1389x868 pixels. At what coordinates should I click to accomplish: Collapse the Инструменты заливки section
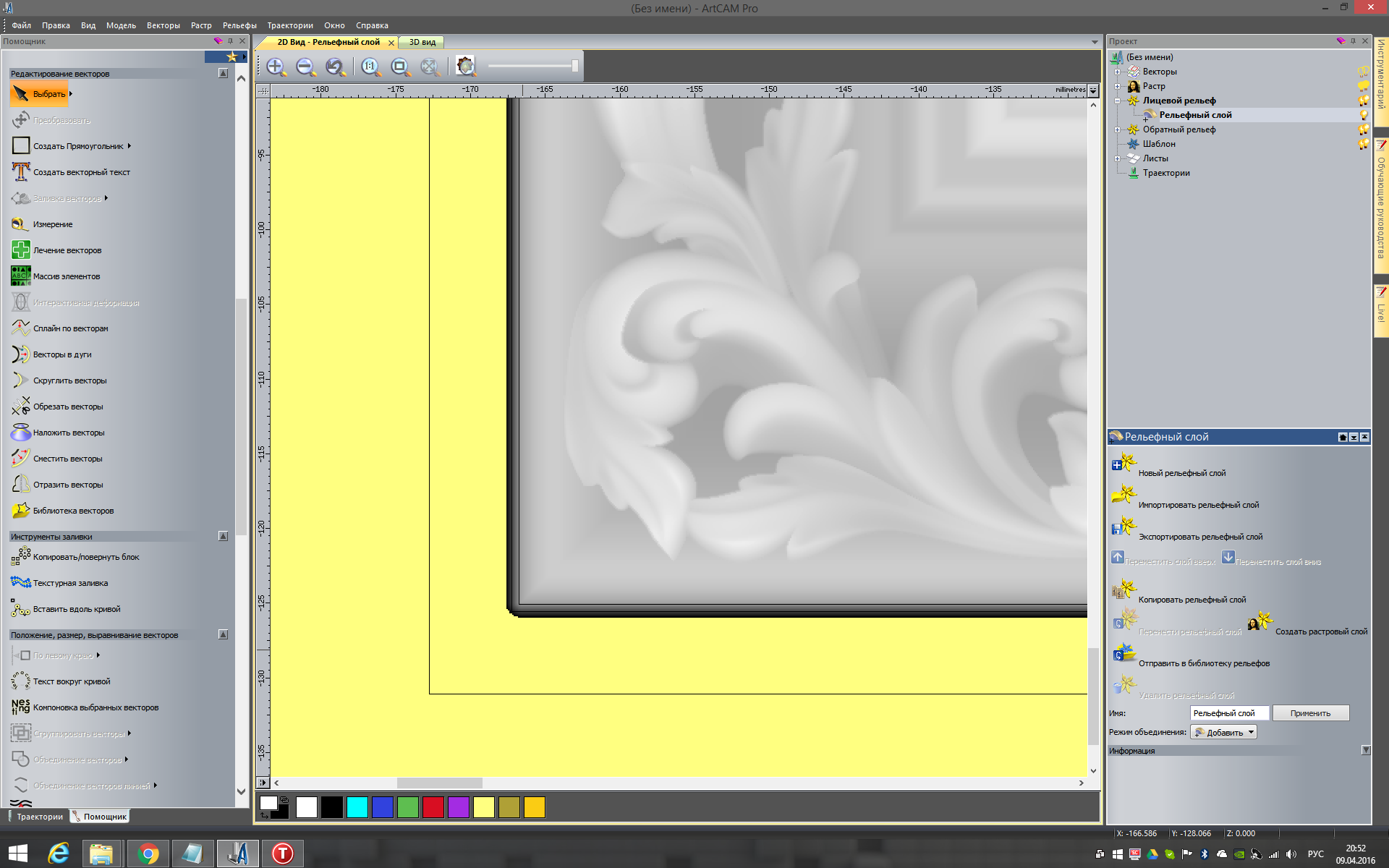[x=223, y=537]
